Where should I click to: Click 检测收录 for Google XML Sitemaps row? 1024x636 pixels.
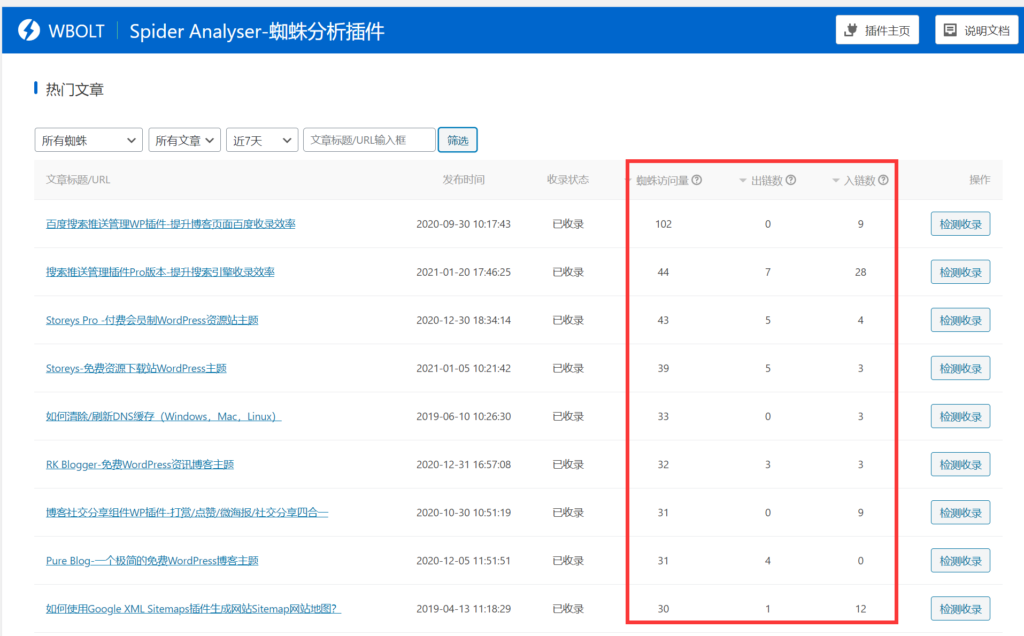pos(960,608)
